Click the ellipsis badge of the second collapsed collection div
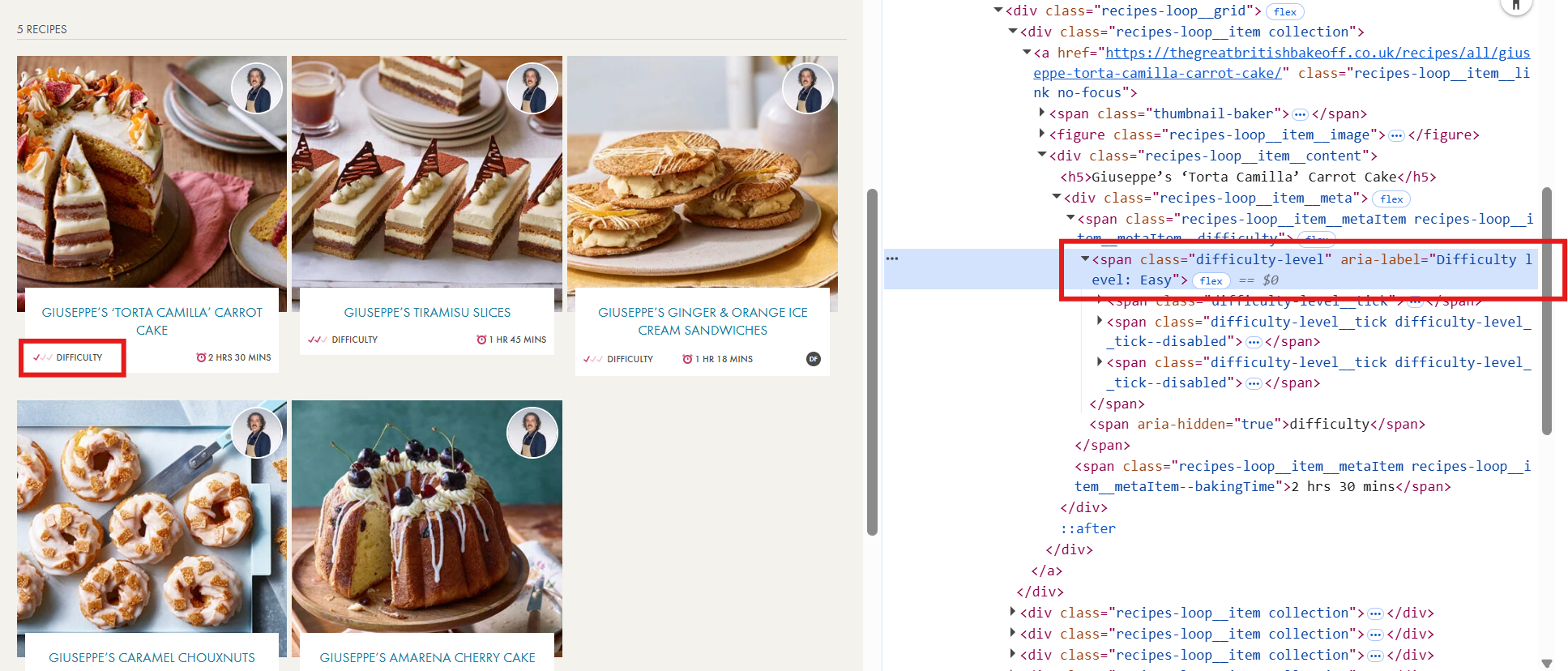 1375,635
